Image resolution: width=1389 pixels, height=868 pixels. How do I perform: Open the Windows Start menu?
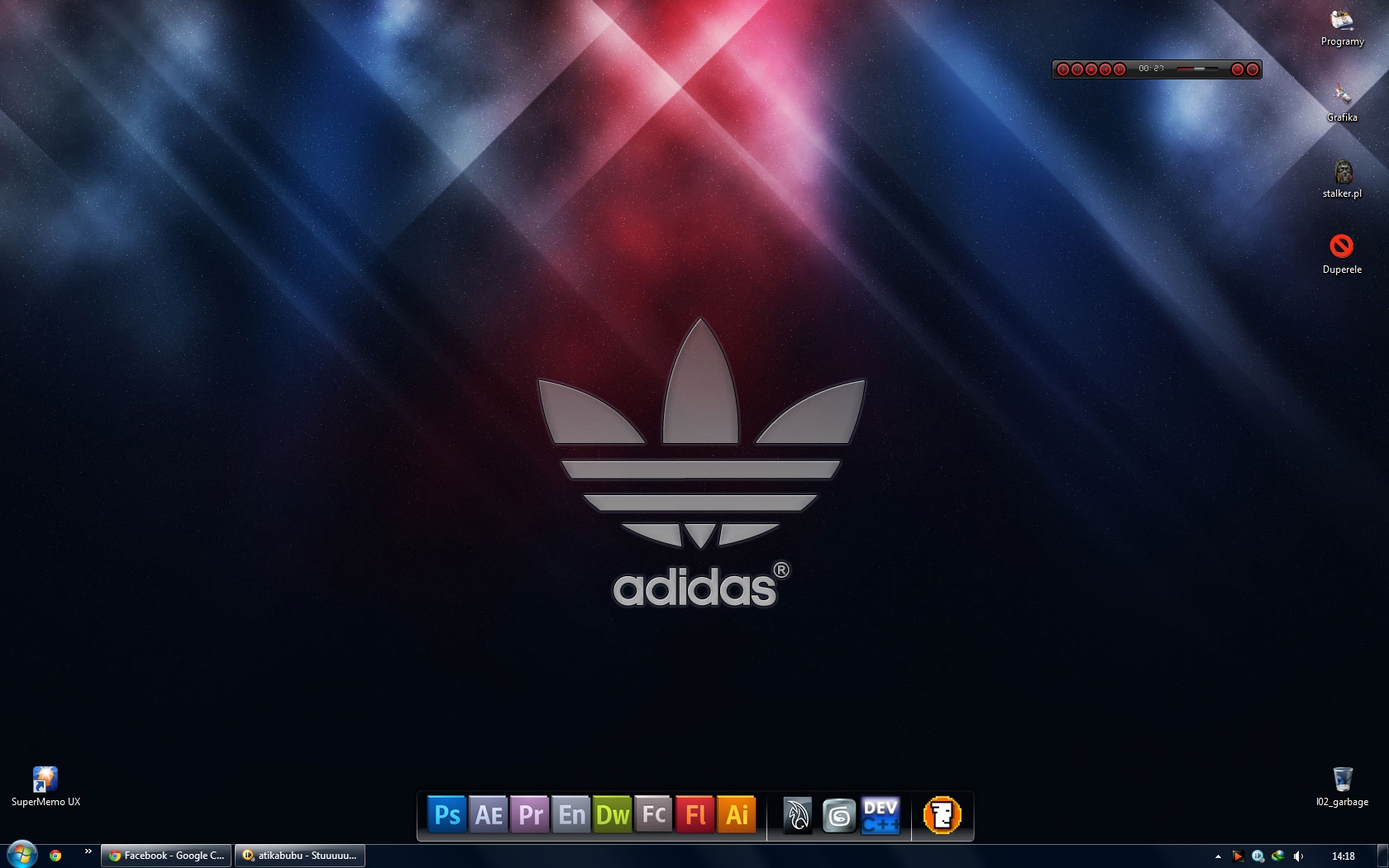pos(22,855)
